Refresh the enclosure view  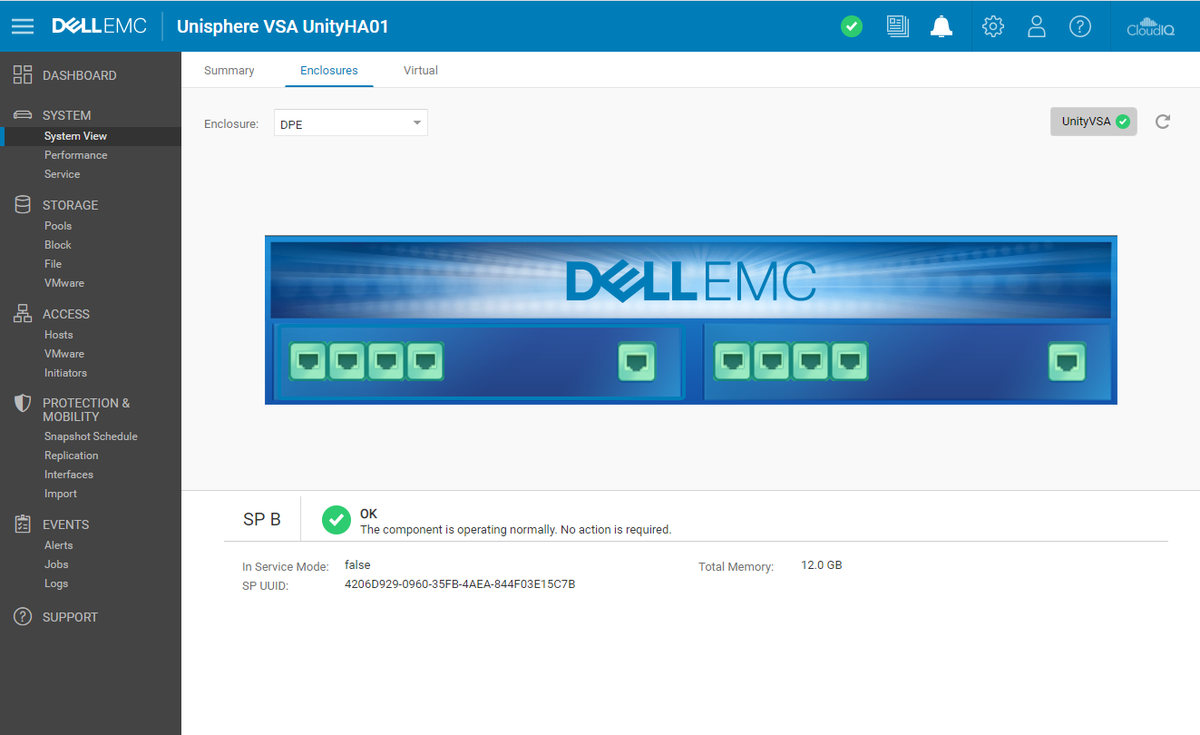click(x=1162, y=122)
